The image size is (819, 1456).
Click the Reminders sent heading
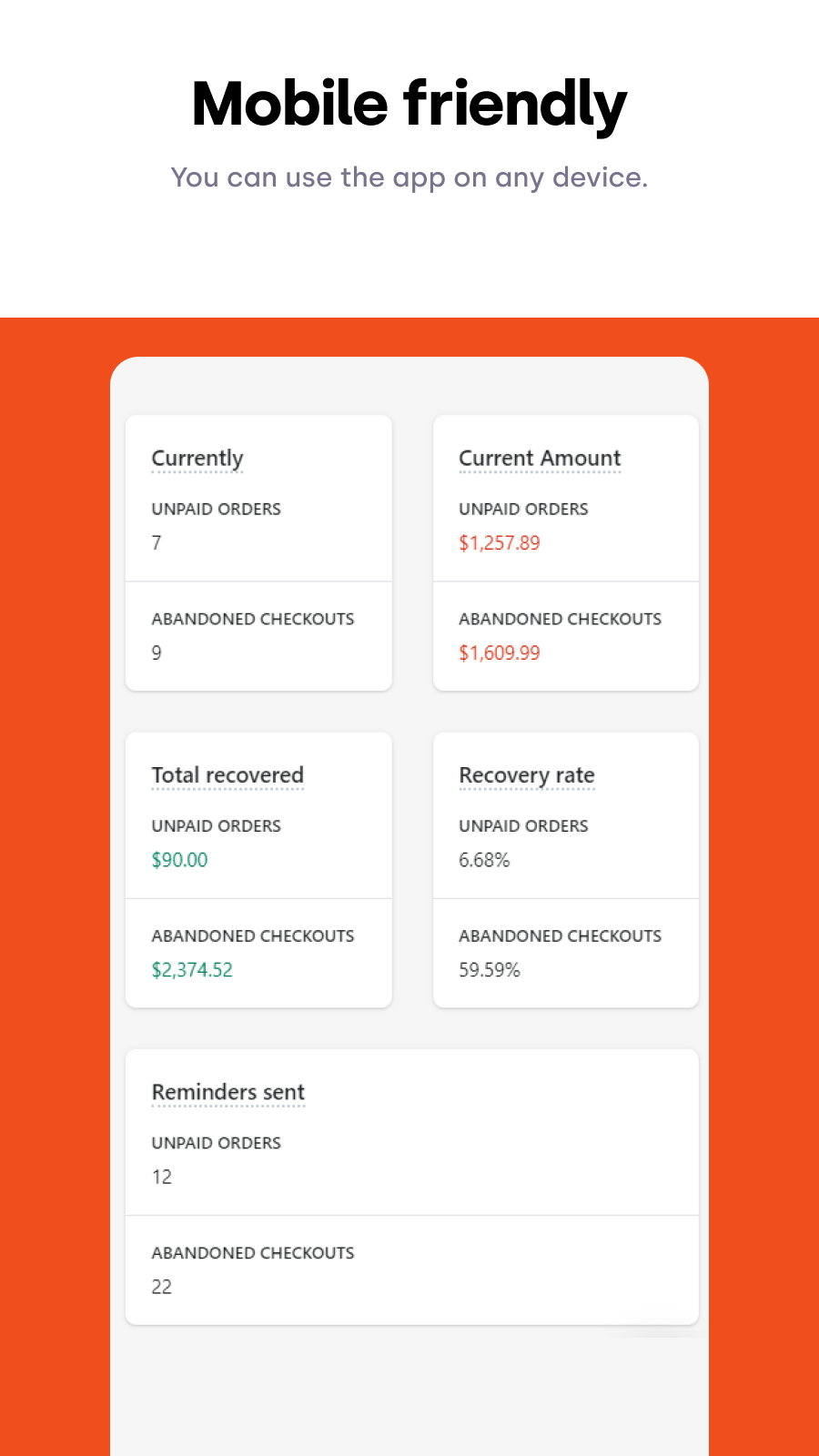tap(227, 1091)
